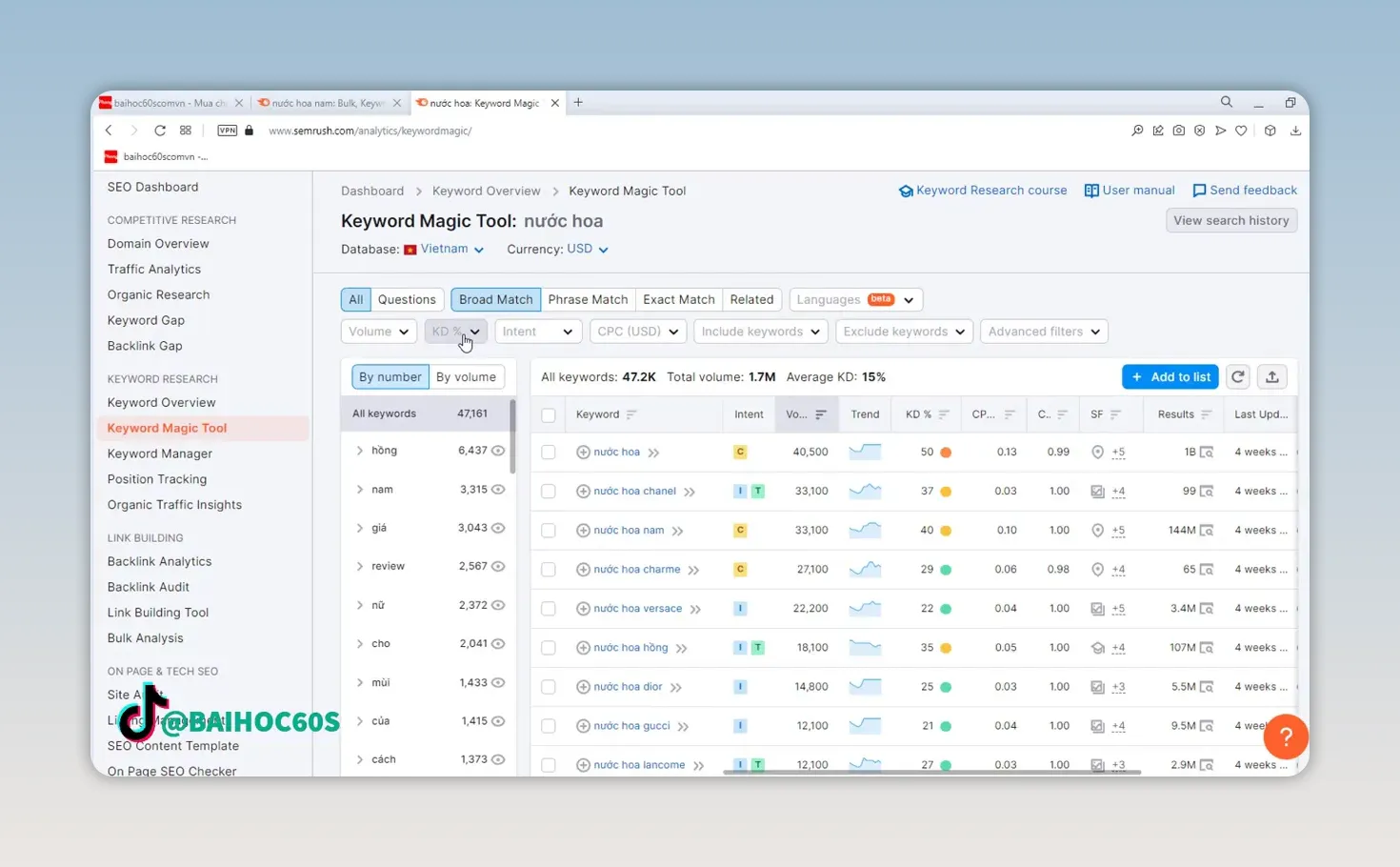Go back using the browser back arrow
The height and width of the screenshot is (867, 1400).
pos(109,131)
